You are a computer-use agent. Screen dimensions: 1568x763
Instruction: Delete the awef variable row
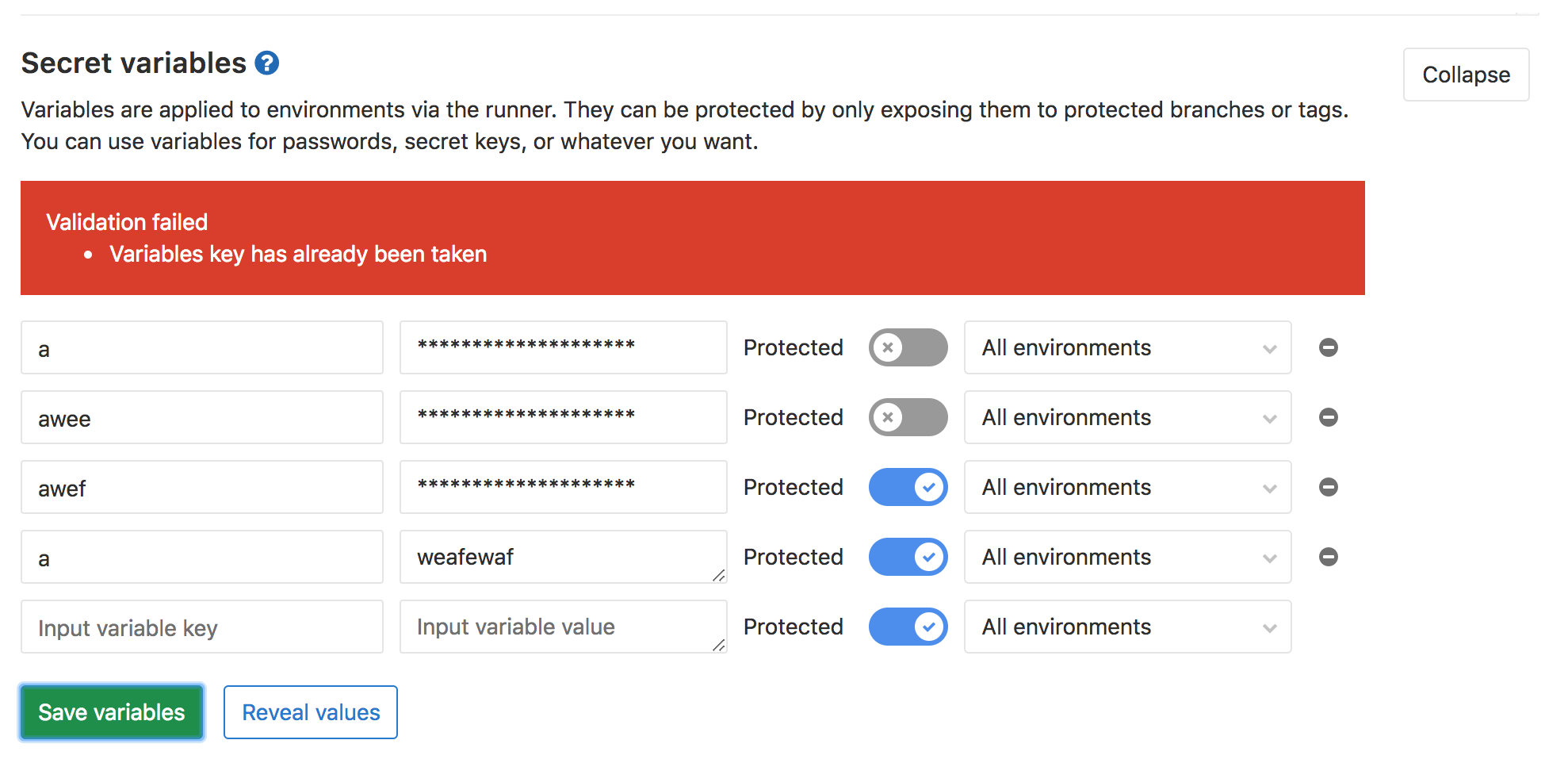point(1329,487)
